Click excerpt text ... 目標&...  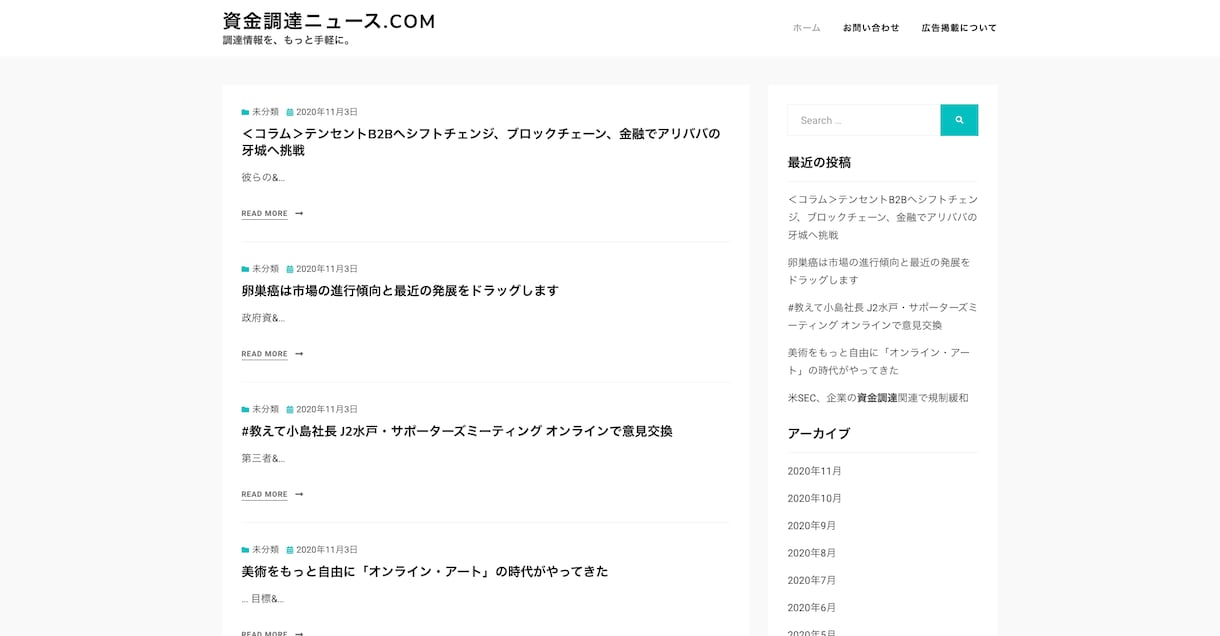click(262, 599)
